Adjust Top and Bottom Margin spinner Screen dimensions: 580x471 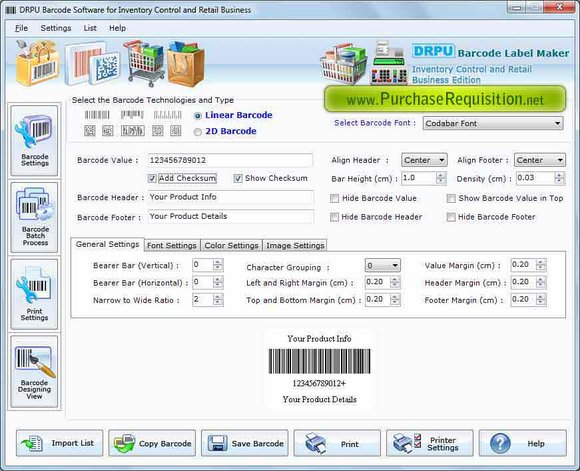pos(395,300)
